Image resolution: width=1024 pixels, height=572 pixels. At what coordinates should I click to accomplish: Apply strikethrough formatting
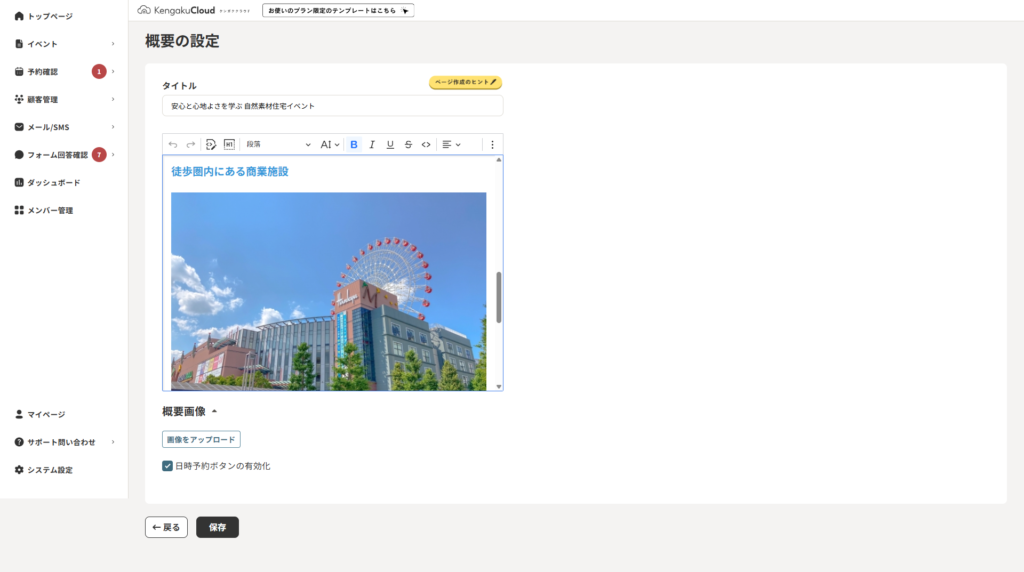pos(408,145)
